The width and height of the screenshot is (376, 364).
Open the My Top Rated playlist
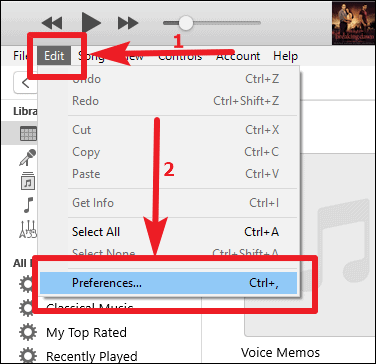[86, 332]
